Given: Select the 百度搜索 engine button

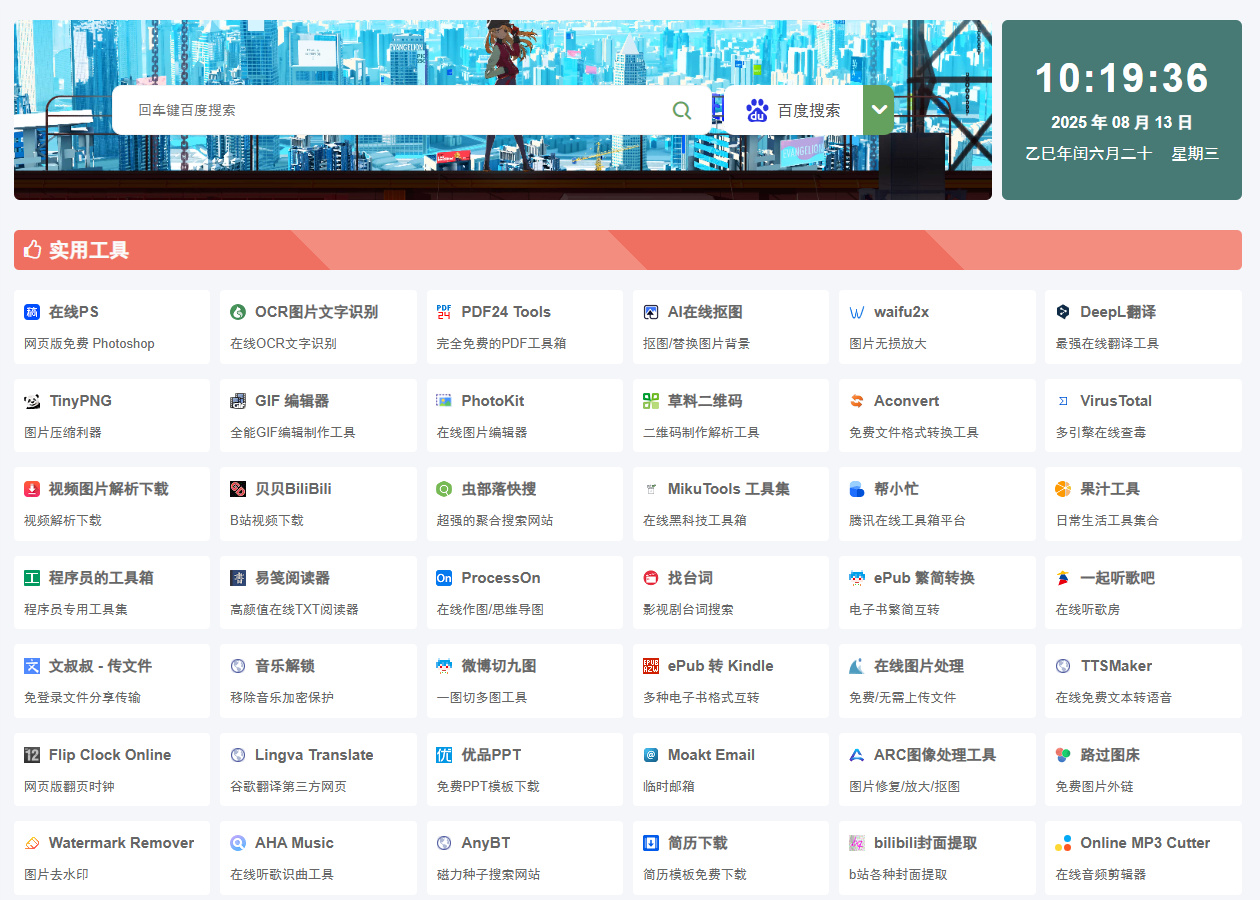Looking at the screenshot, I should coord(794,110).
